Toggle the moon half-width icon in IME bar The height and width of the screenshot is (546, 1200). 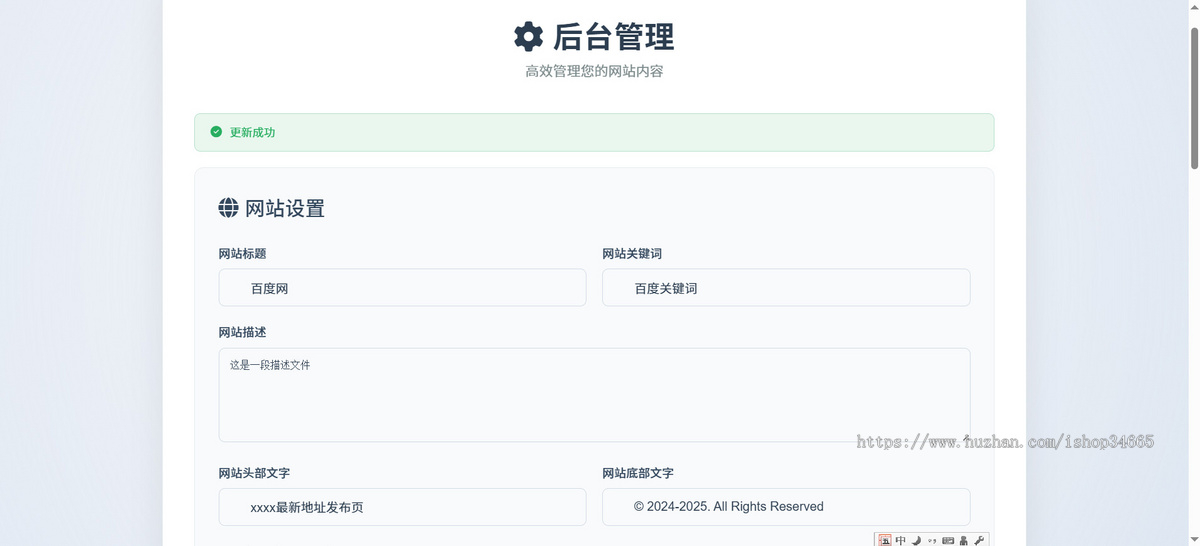pyautogui.click(x=916, y=540)
